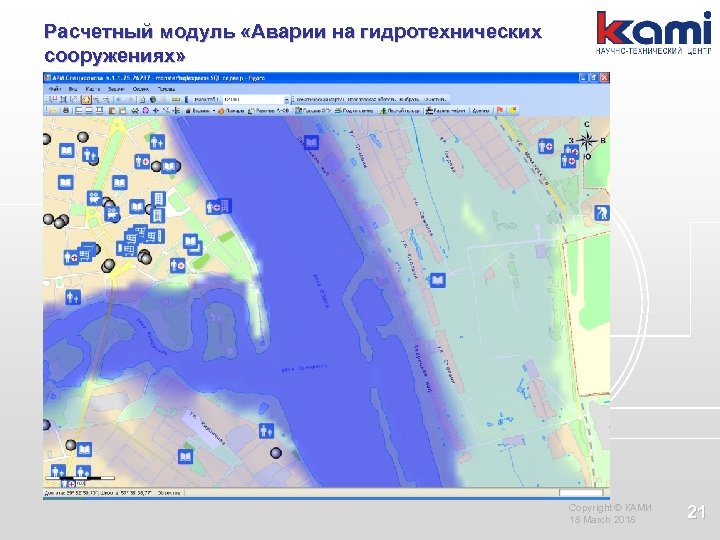
Task: Click the digging worker map icon
Action: pyautogui.click(x=602, y=213)
